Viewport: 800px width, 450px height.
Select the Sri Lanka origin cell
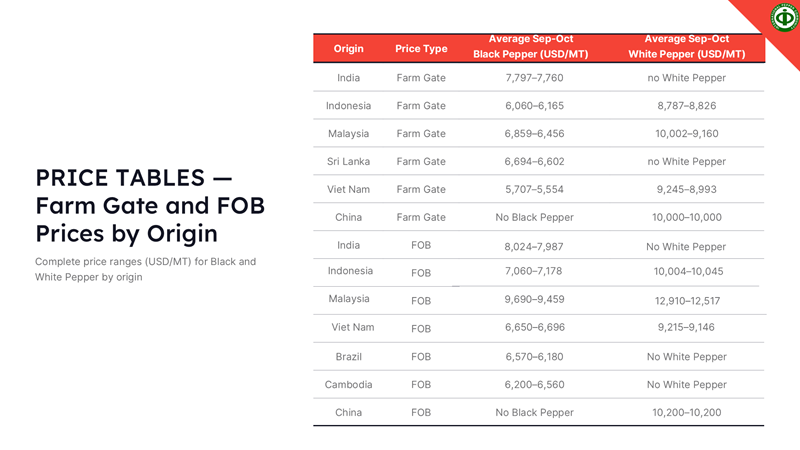[x=349, y=161]
